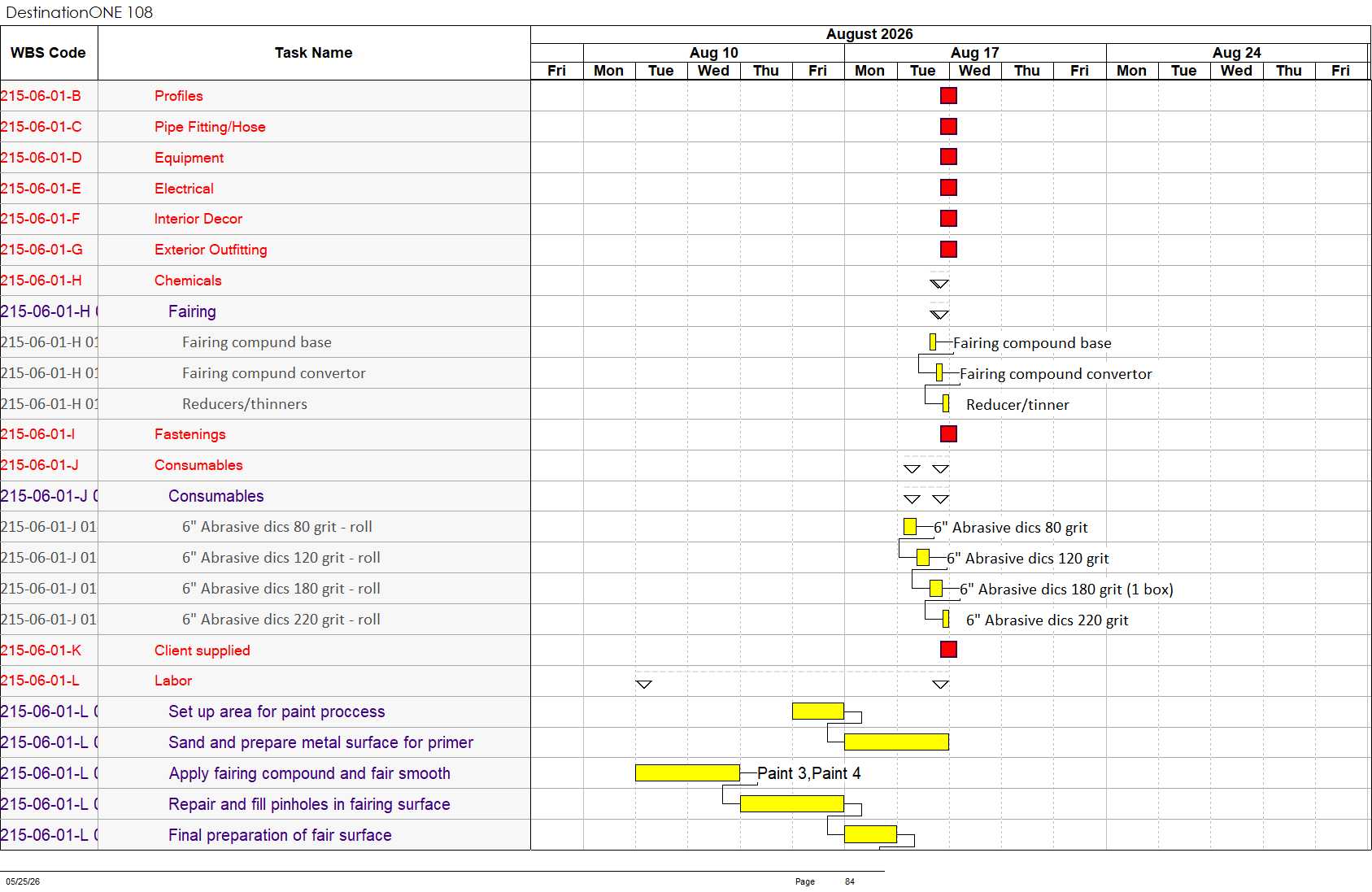This screenshot has width=1372, height=892.
Task: Collapse the Chemicals summary triangle marker
Action: pos(939,284)
